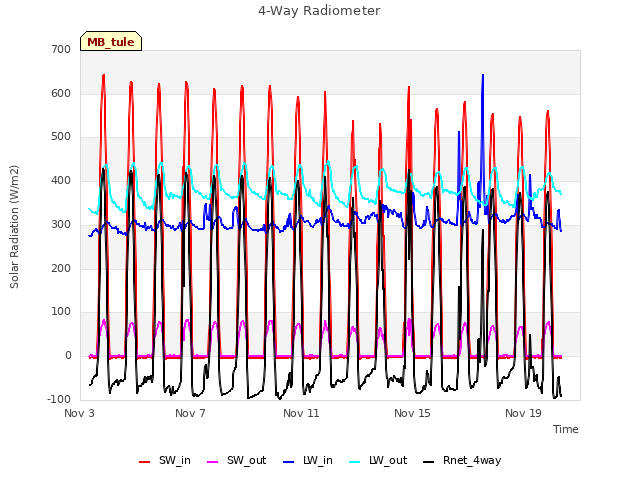The image size is (640, 480).
Task: Click the -100 y-axis tick label
Action: pos(59,399)
